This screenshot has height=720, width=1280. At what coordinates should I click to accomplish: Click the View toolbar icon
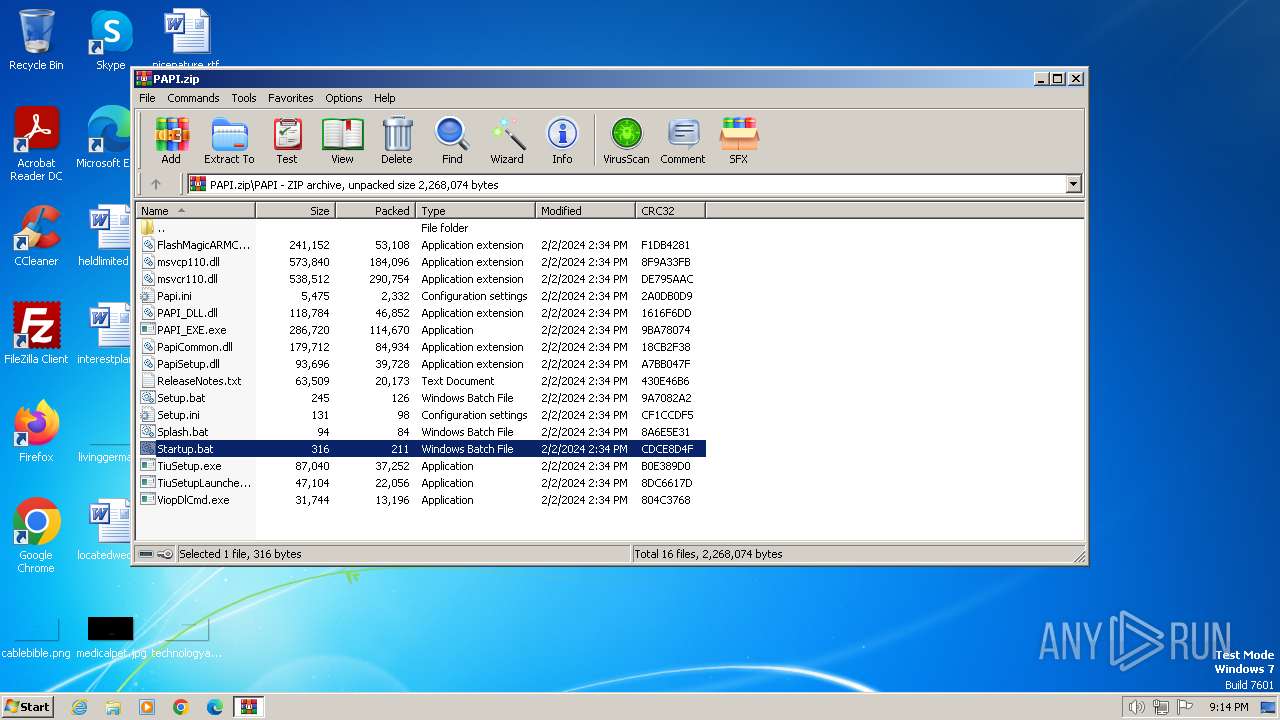[342, 140]
